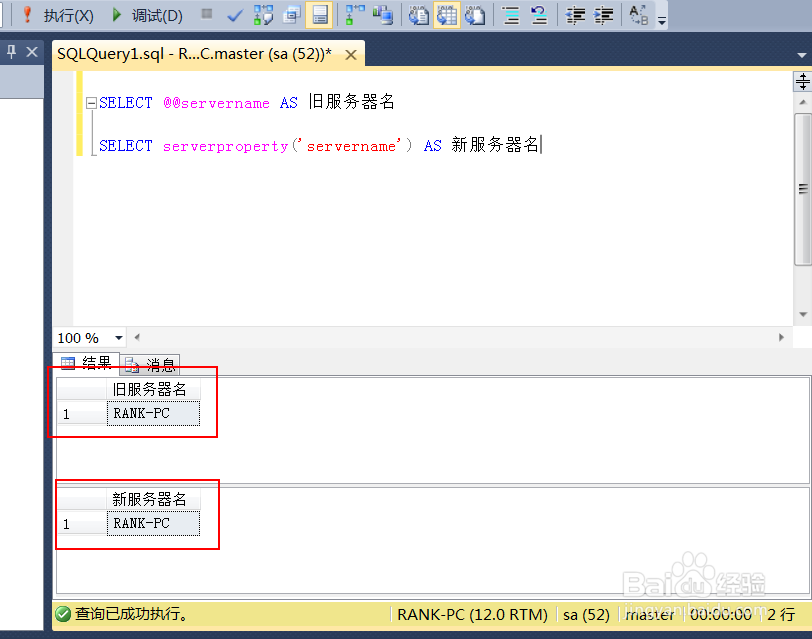Image resolution: width=812 pixels, height=639 pixels.
Task: Click the horizontal scrollbar left arrow
Action: 137,338
